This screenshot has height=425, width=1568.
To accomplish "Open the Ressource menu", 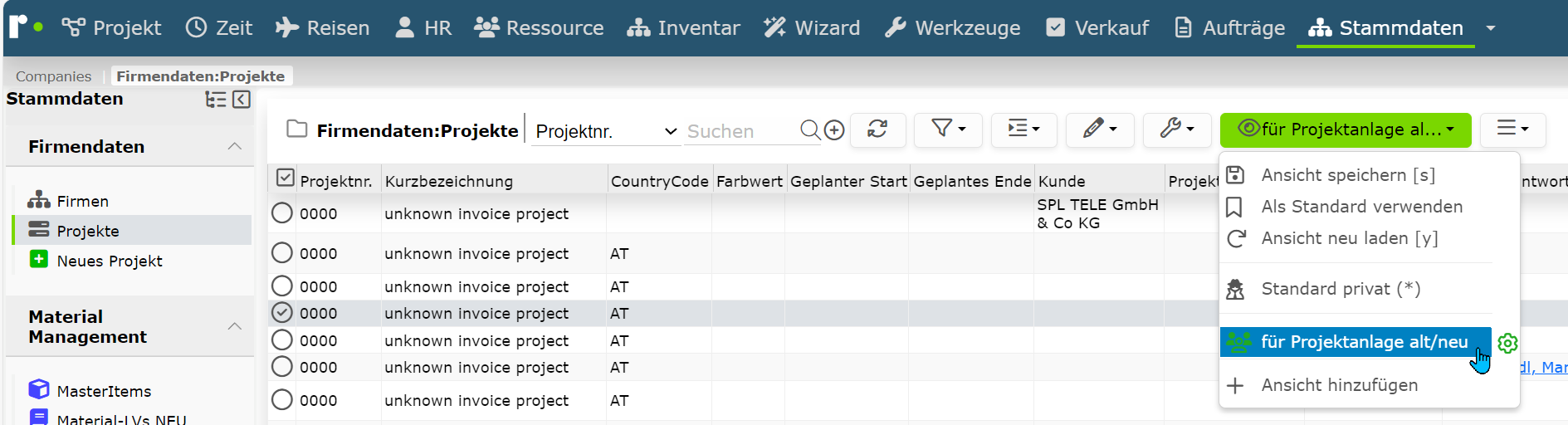I will (x=539, y=27).
